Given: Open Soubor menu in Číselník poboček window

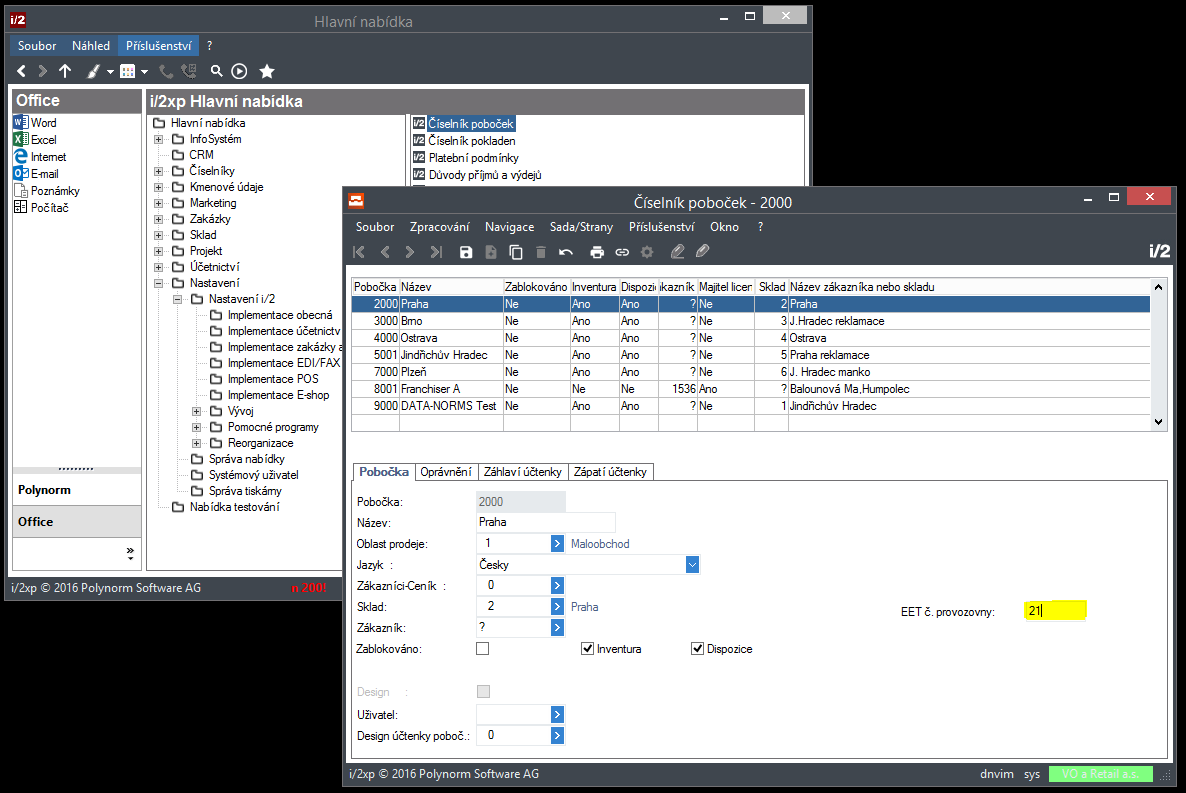Looking at the screenshot, I should coord(375,227).
